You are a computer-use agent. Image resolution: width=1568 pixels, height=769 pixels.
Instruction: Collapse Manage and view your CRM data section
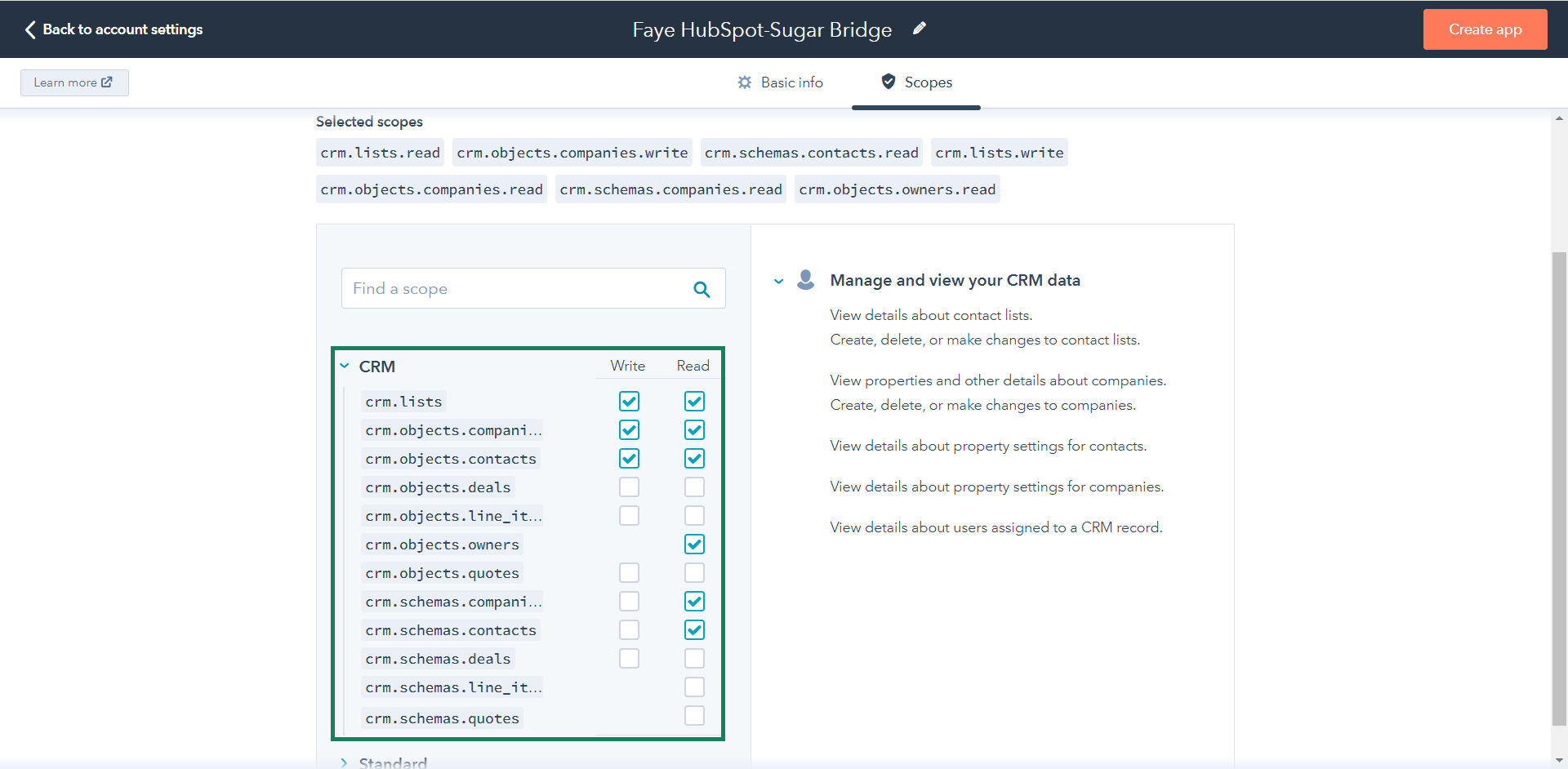pos(779,281)
